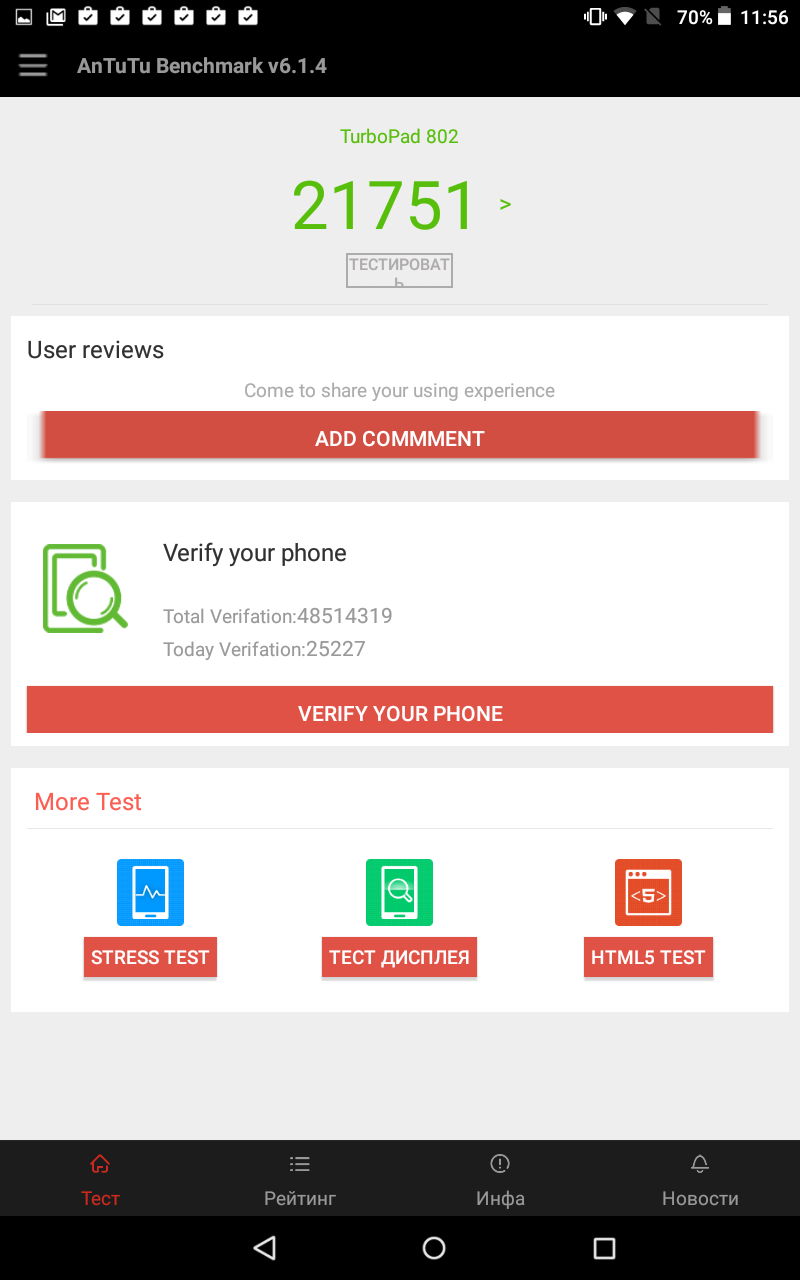Tap the home icon in Тест tab

(100, 1164)
